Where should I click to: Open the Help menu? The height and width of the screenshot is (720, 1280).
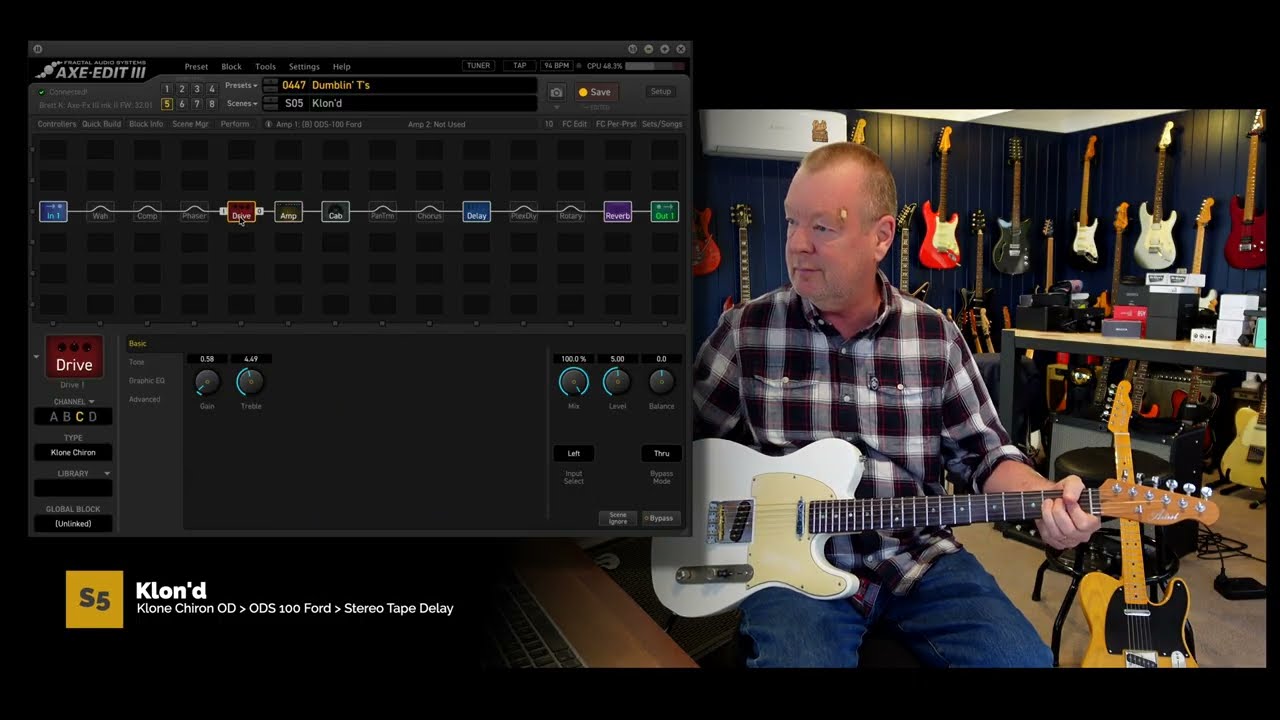[341, 67]
